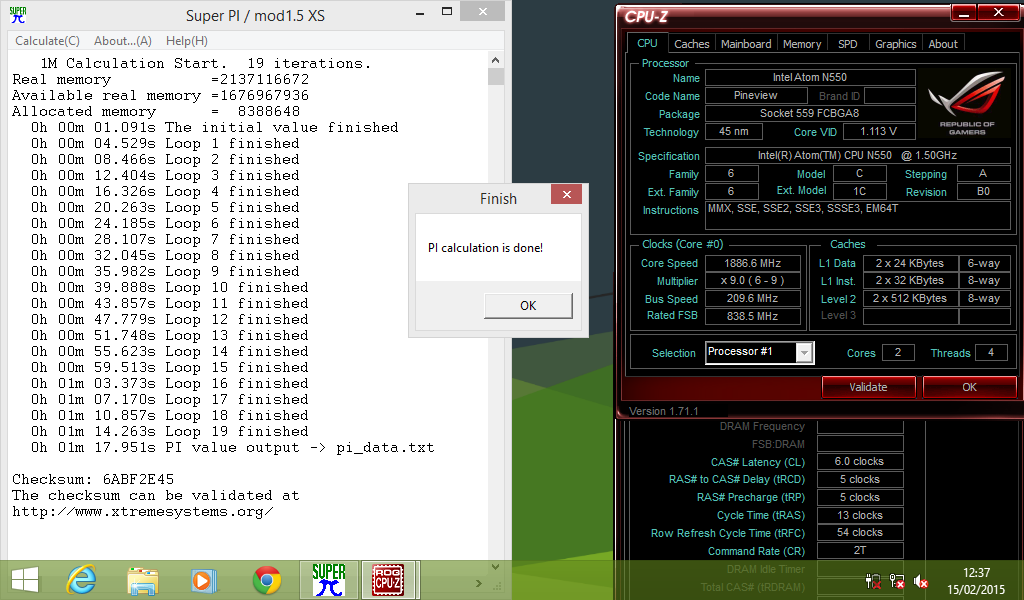This screenshot has width=1024, height=600.
Task: Launch Internet Explorer from the taskbar
Action: pos(82,580)
